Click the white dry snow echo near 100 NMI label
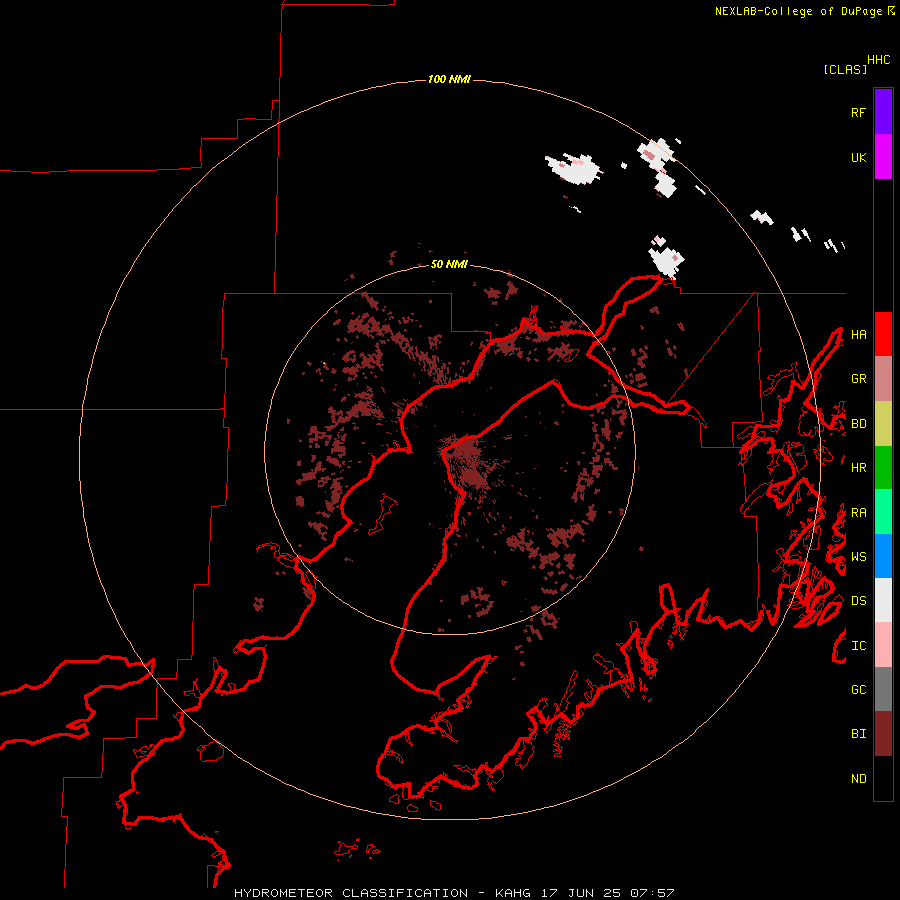Screen dimensions: 900x900 [574, 168]
